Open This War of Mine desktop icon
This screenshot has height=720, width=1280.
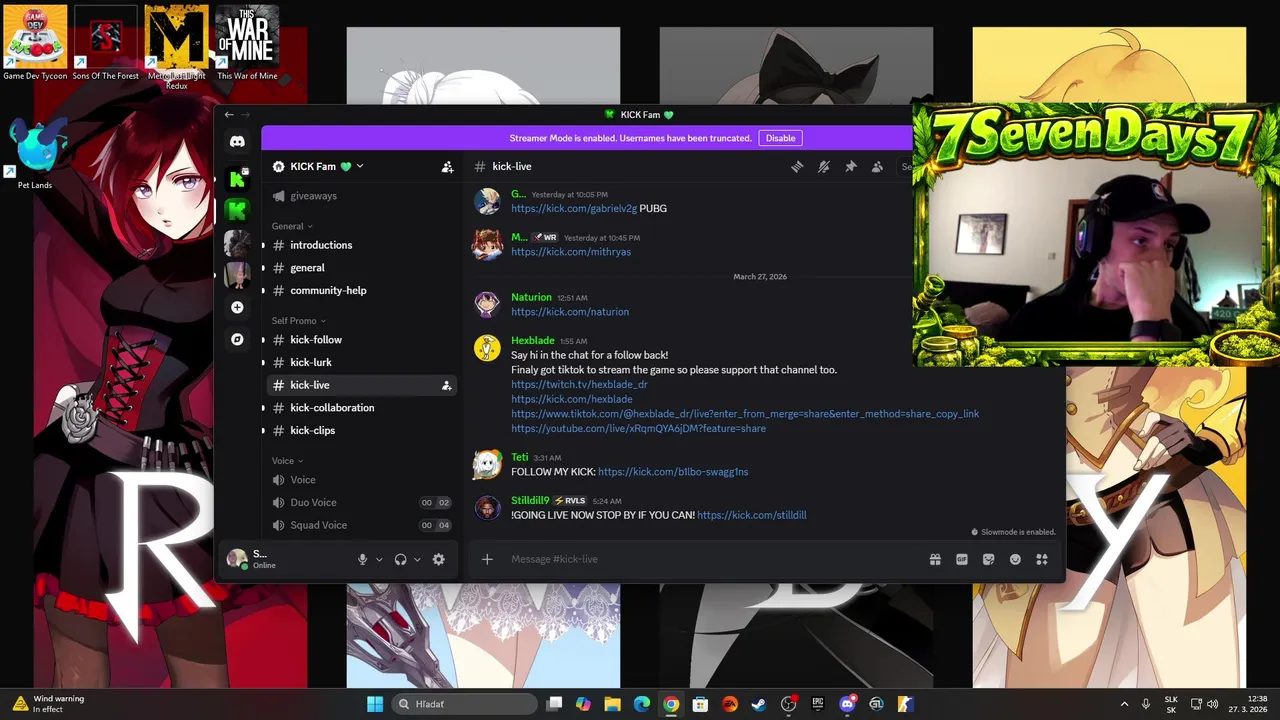click(x=247, y=43)
